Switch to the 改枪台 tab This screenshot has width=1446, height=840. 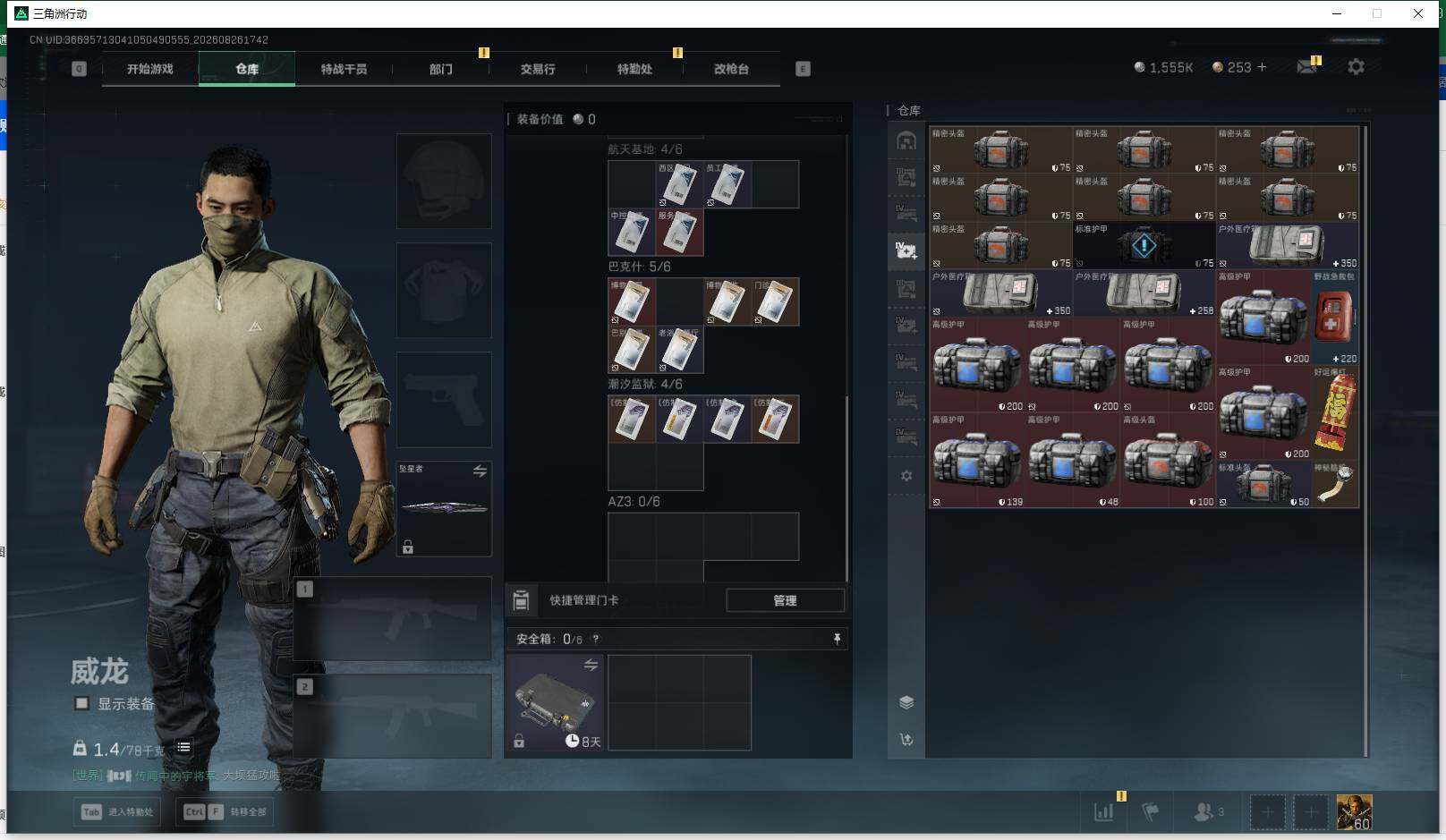coord(731,69)
